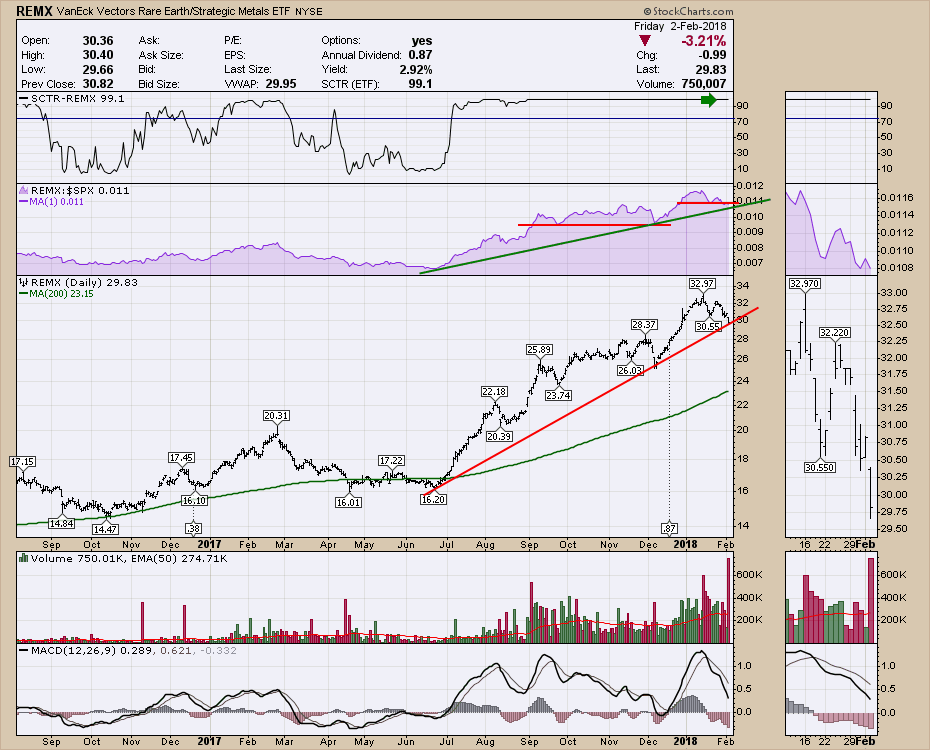Click the red down triangle beside -3.21%
Image resolution: width=930 pixels, height=750 pixels.
point(645,41)
